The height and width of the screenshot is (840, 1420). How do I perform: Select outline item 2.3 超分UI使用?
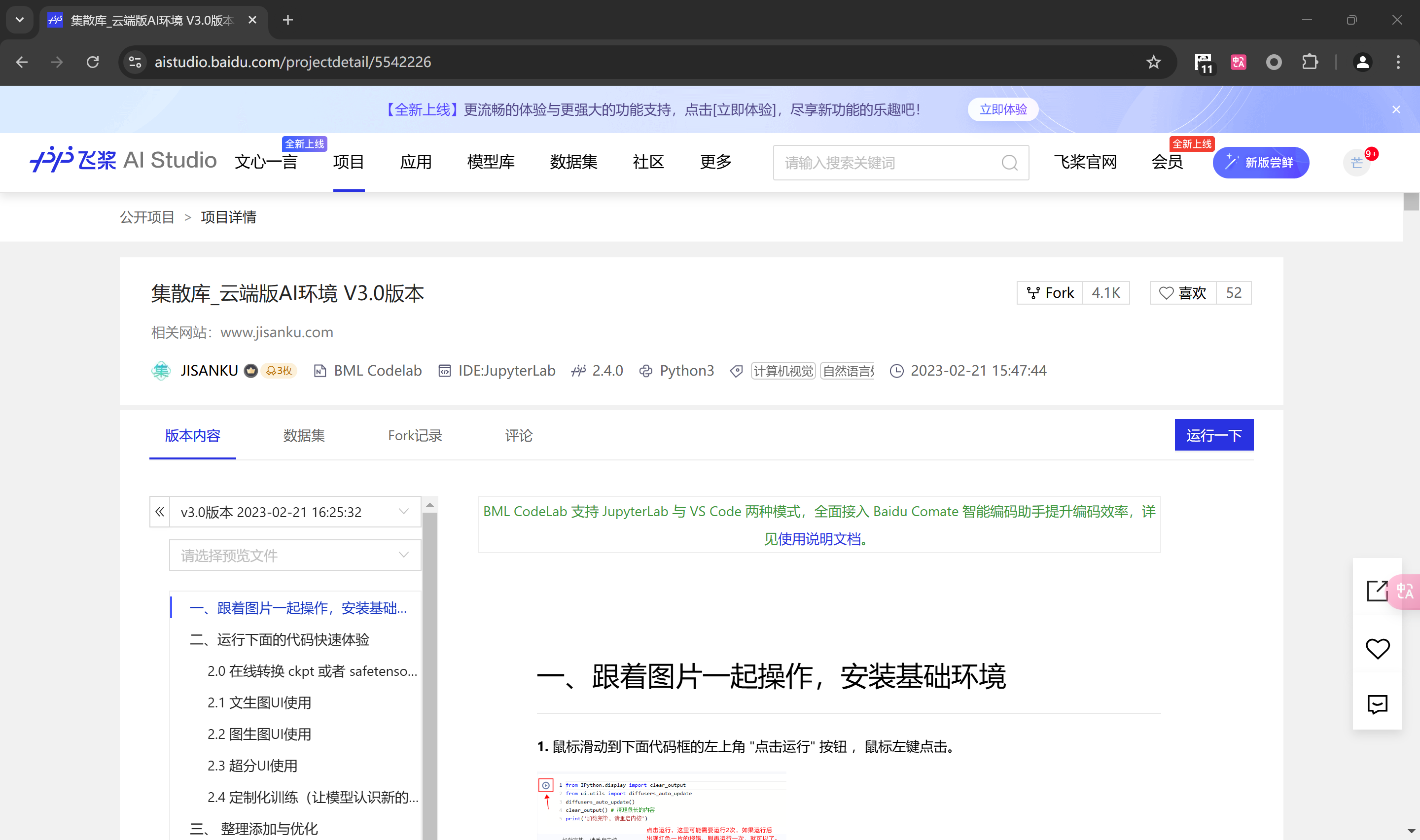(252, 766)
